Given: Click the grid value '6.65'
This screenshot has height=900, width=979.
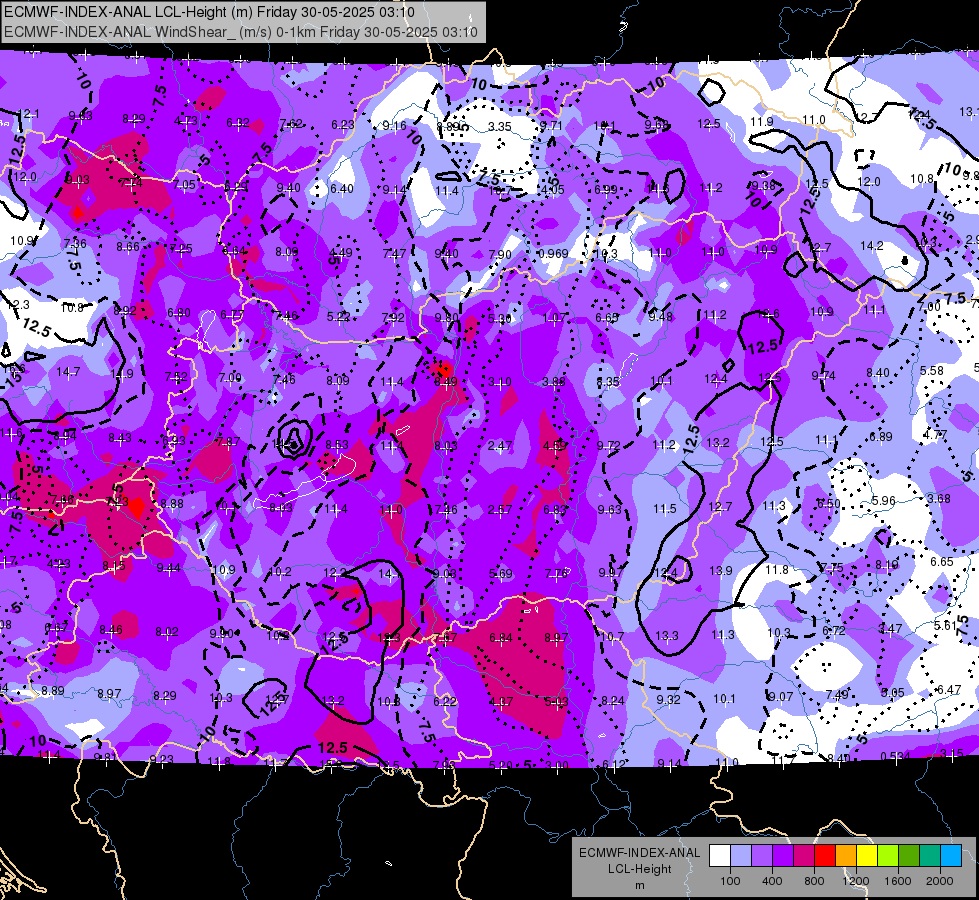Looking at the screenshot, I should tap(942, 562).
